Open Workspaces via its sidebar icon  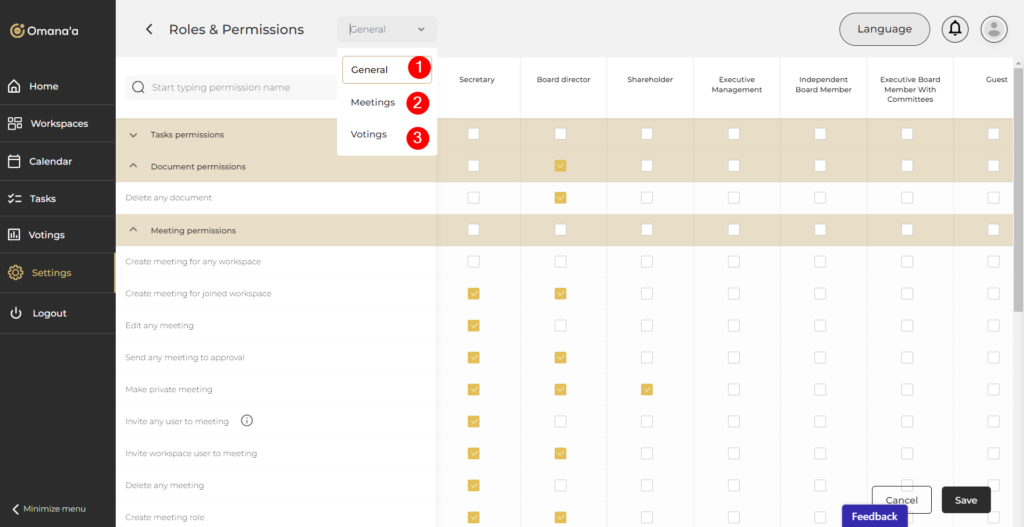click(x=14, y=124)
